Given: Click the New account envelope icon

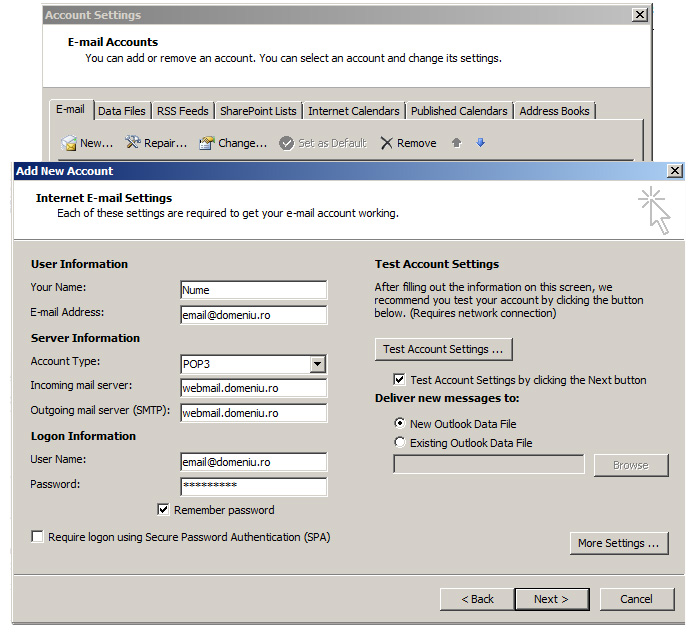Looking at the screenshot, I should pyautogui.click(x=68, y=143).
